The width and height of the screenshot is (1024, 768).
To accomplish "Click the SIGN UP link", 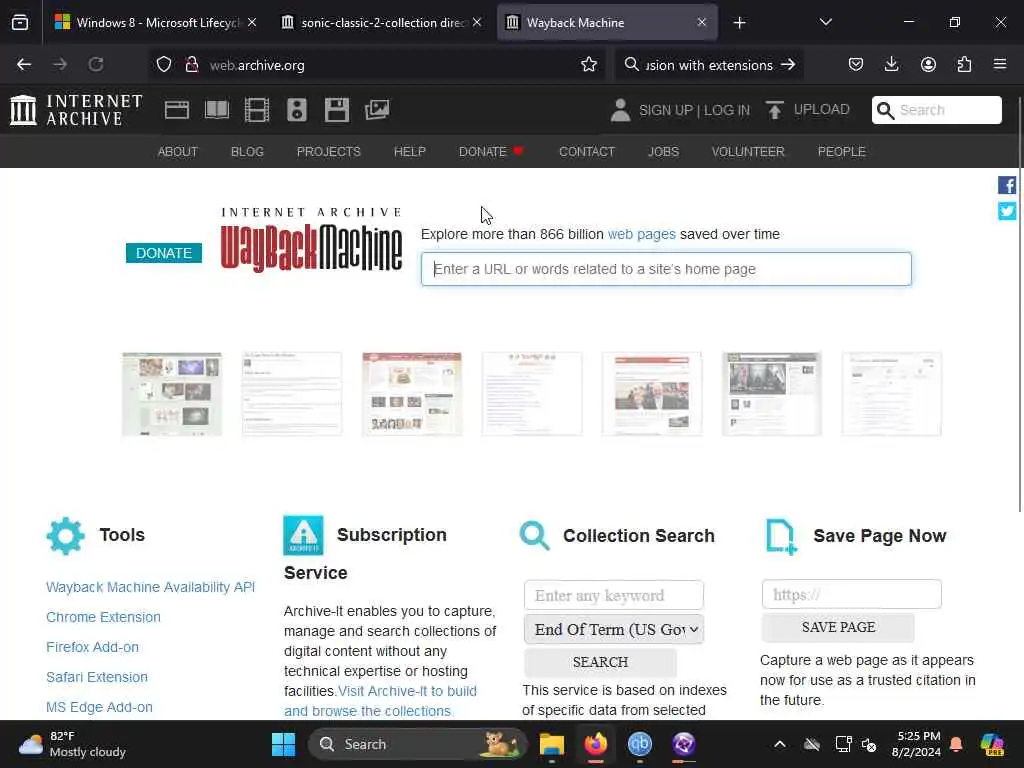I will pyautogui.click(x=665, y=110).
